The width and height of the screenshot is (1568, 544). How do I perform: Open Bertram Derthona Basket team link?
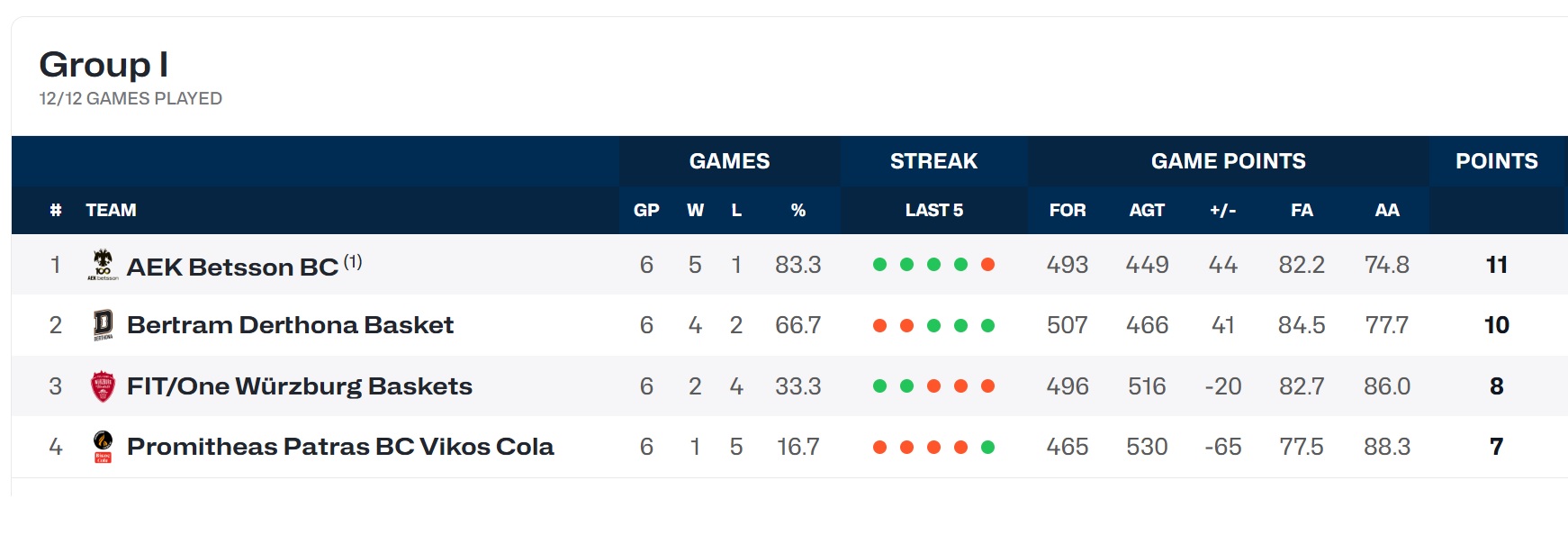[x=290, y=325]
